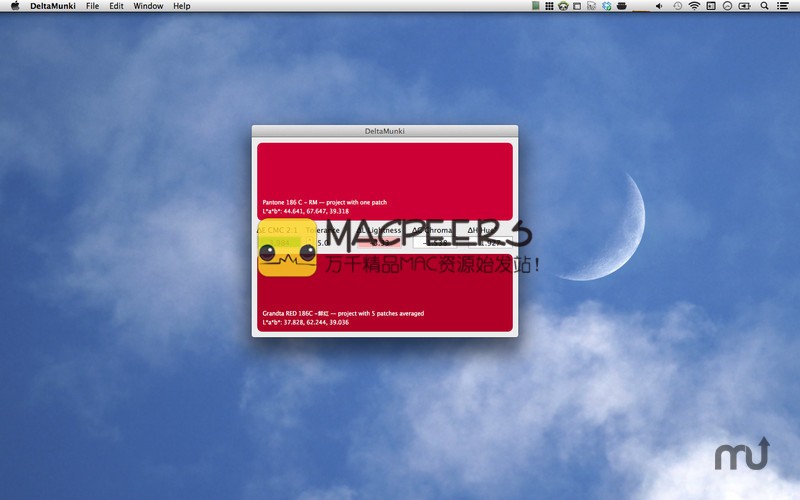The width and height of the screenshot is (800, 500).
Task: Click the Wi-Fi status icon
Action: tap(693, 6)
